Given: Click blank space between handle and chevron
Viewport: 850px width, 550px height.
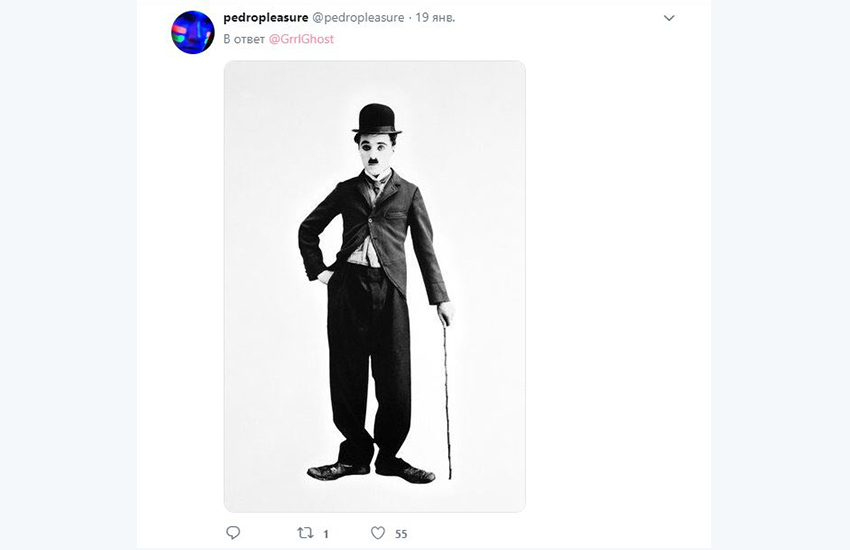Looking at the screenshot, I should coord(560,18).
